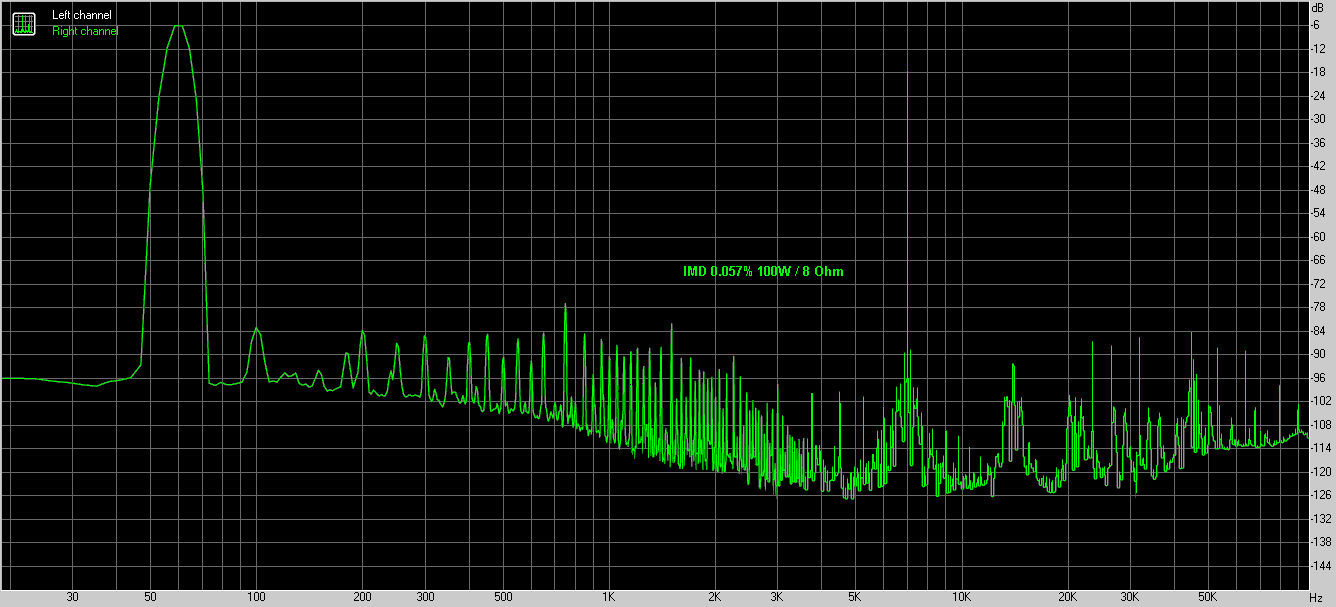Click the "-96" dB scale value
1336x607 pixels.
pyautogui.click(x=1319, y=378)
